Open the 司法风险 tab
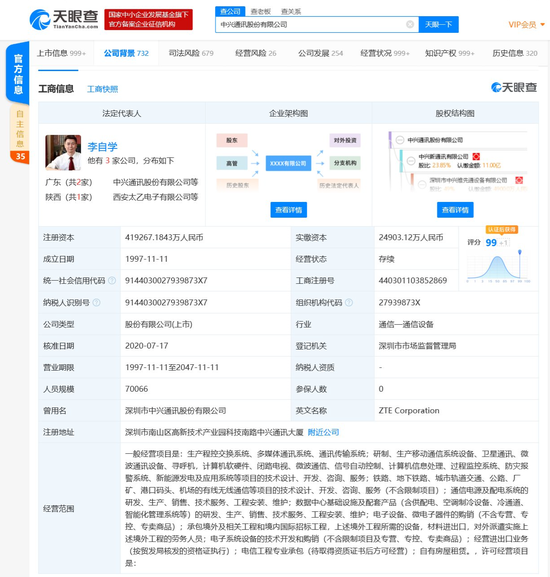This screenshot has width=550, height=577. (x=191, y=53)
